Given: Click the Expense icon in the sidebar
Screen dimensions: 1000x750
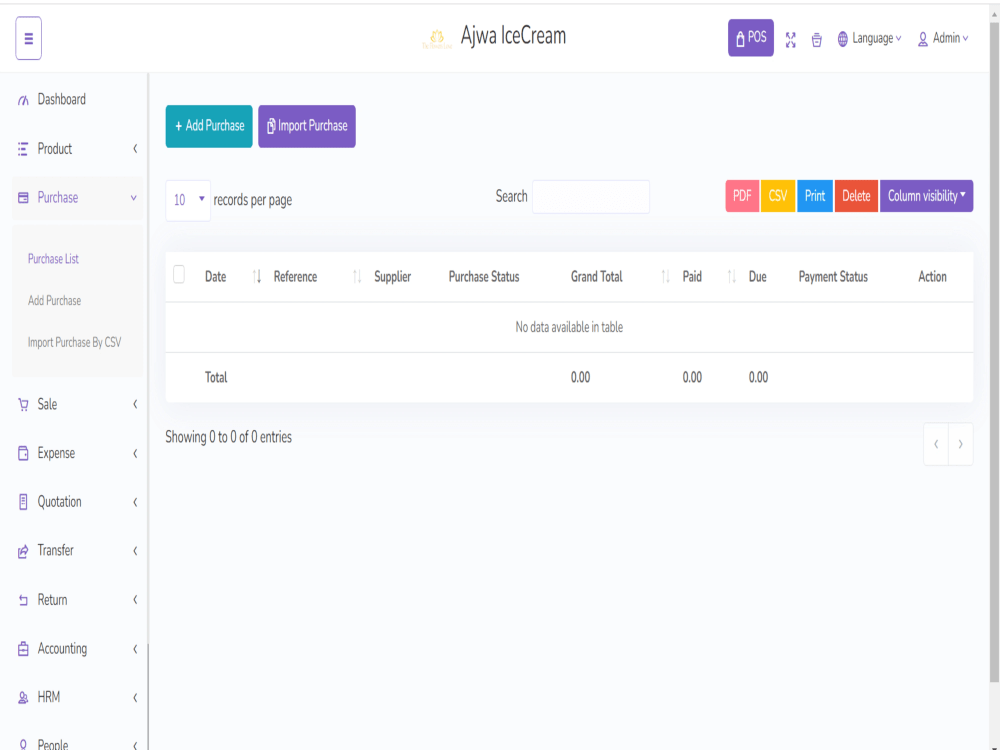Looking at the screenshot, I should (21, 453).
